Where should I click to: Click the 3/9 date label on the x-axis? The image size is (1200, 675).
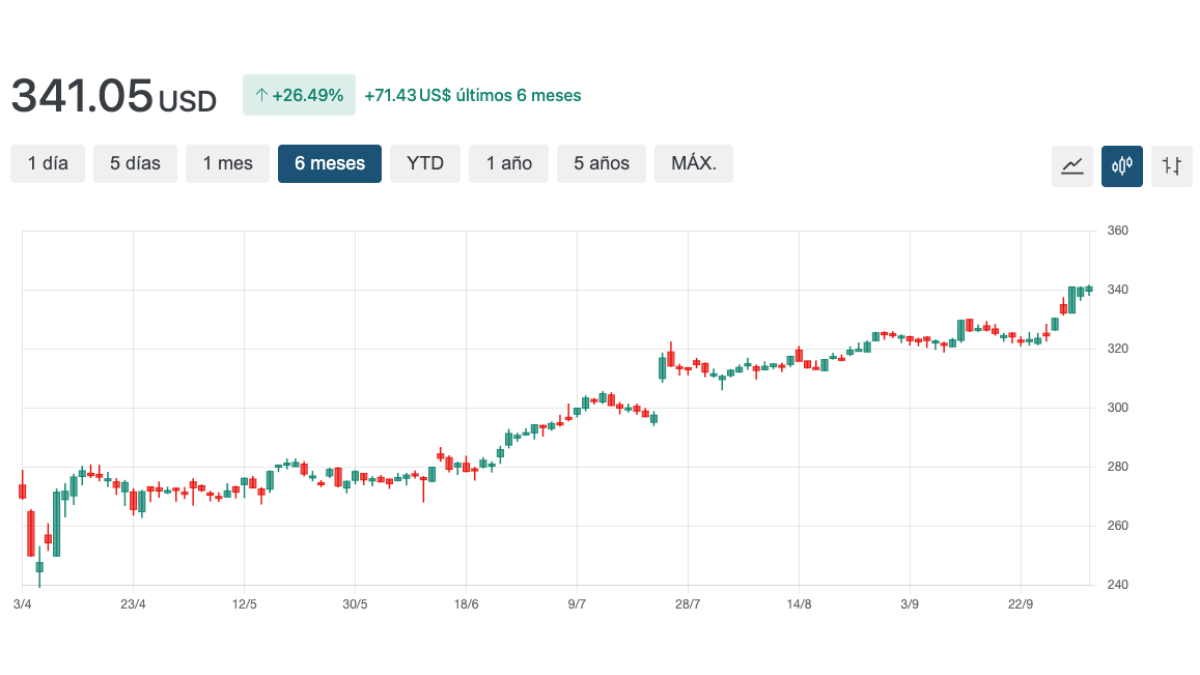(909, 604)
